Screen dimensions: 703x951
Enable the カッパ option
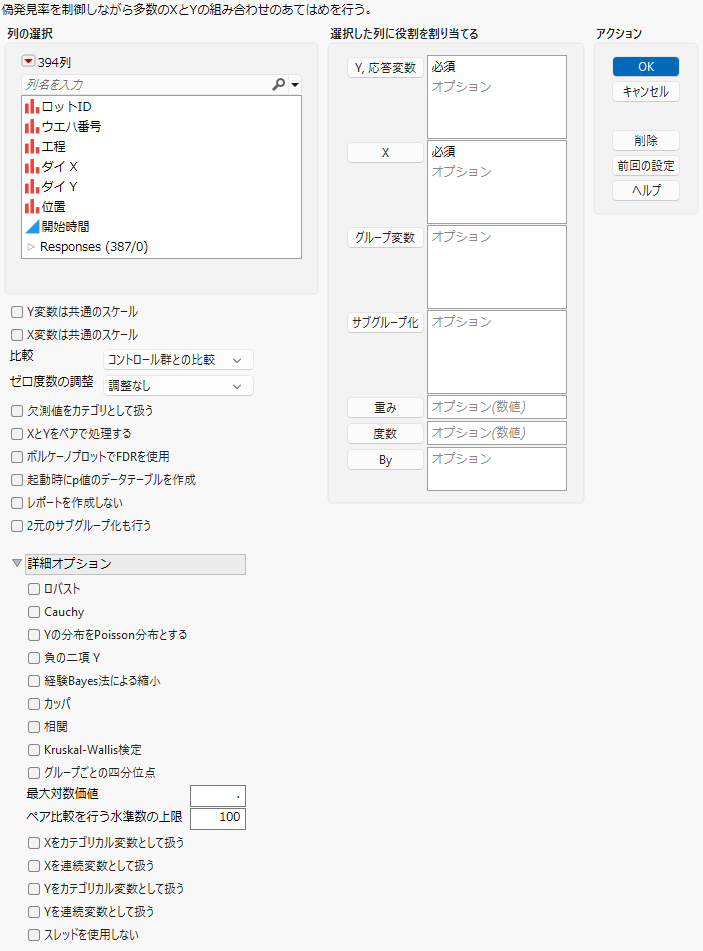point(34,705)
